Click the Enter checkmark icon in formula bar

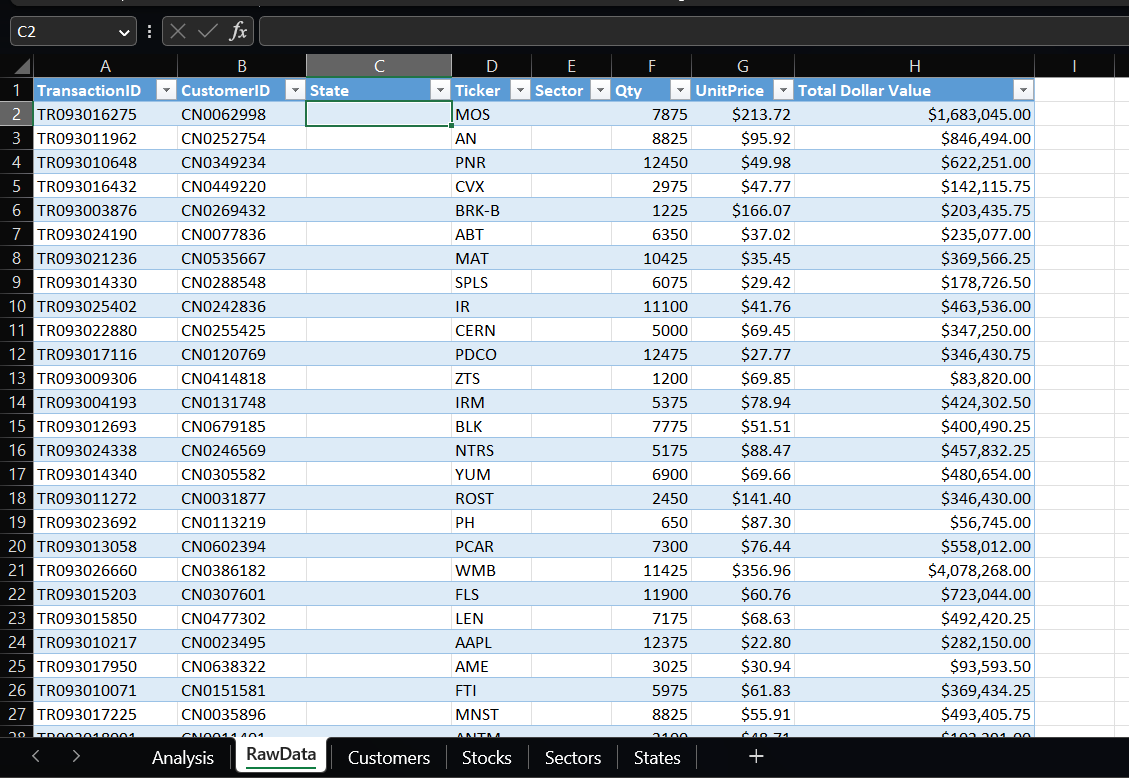[x=207, y=31]
